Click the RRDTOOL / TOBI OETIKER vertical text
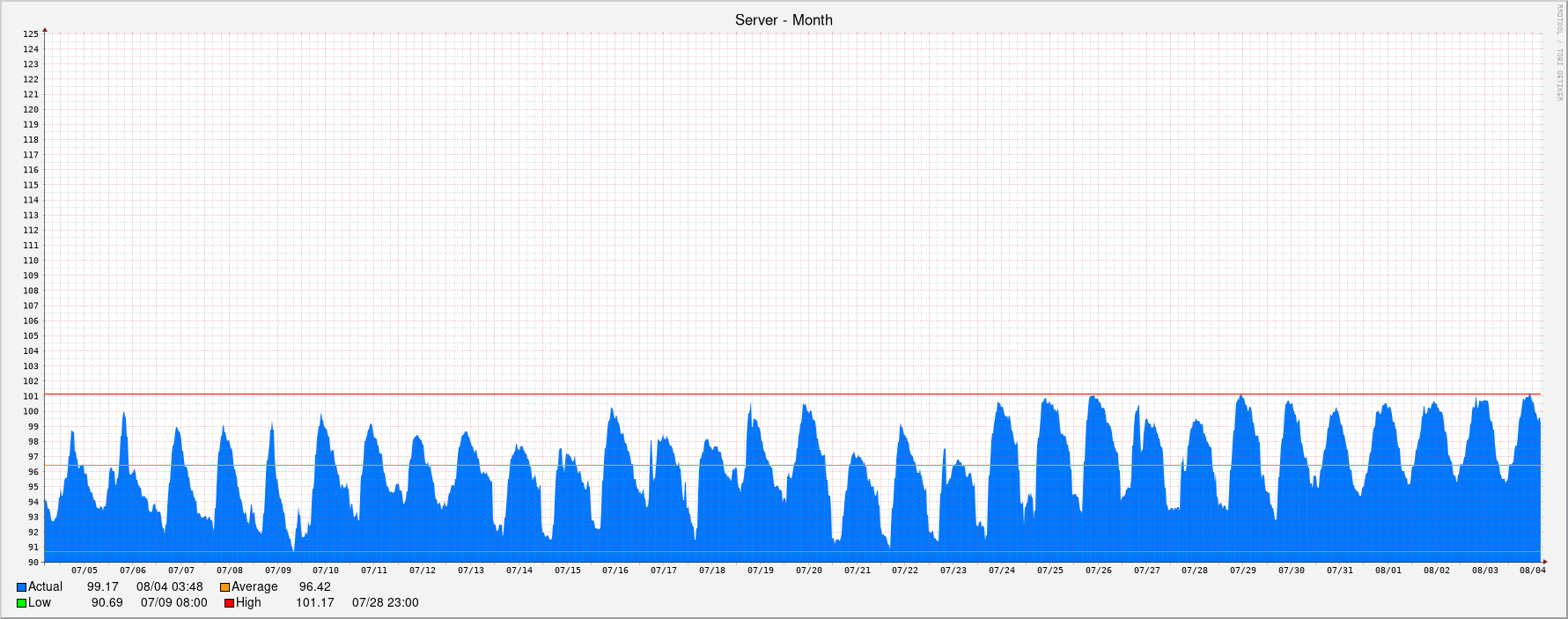The height and width of the screenshot is (619, 1568). (x=1559, y=52)
